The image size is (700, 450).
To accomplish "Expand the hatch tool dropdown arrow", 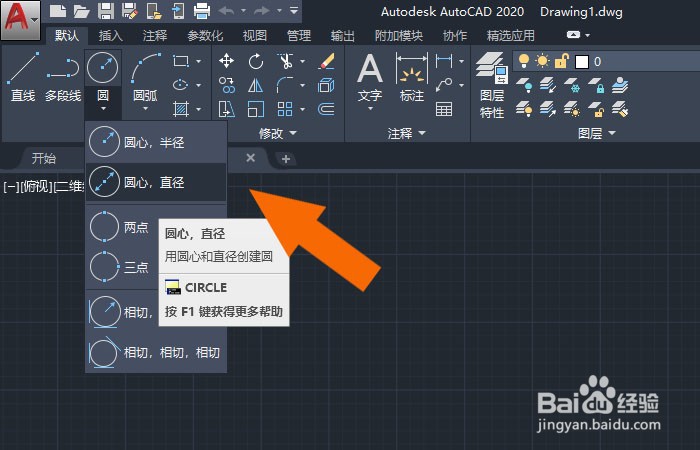I will pos(199,109).
